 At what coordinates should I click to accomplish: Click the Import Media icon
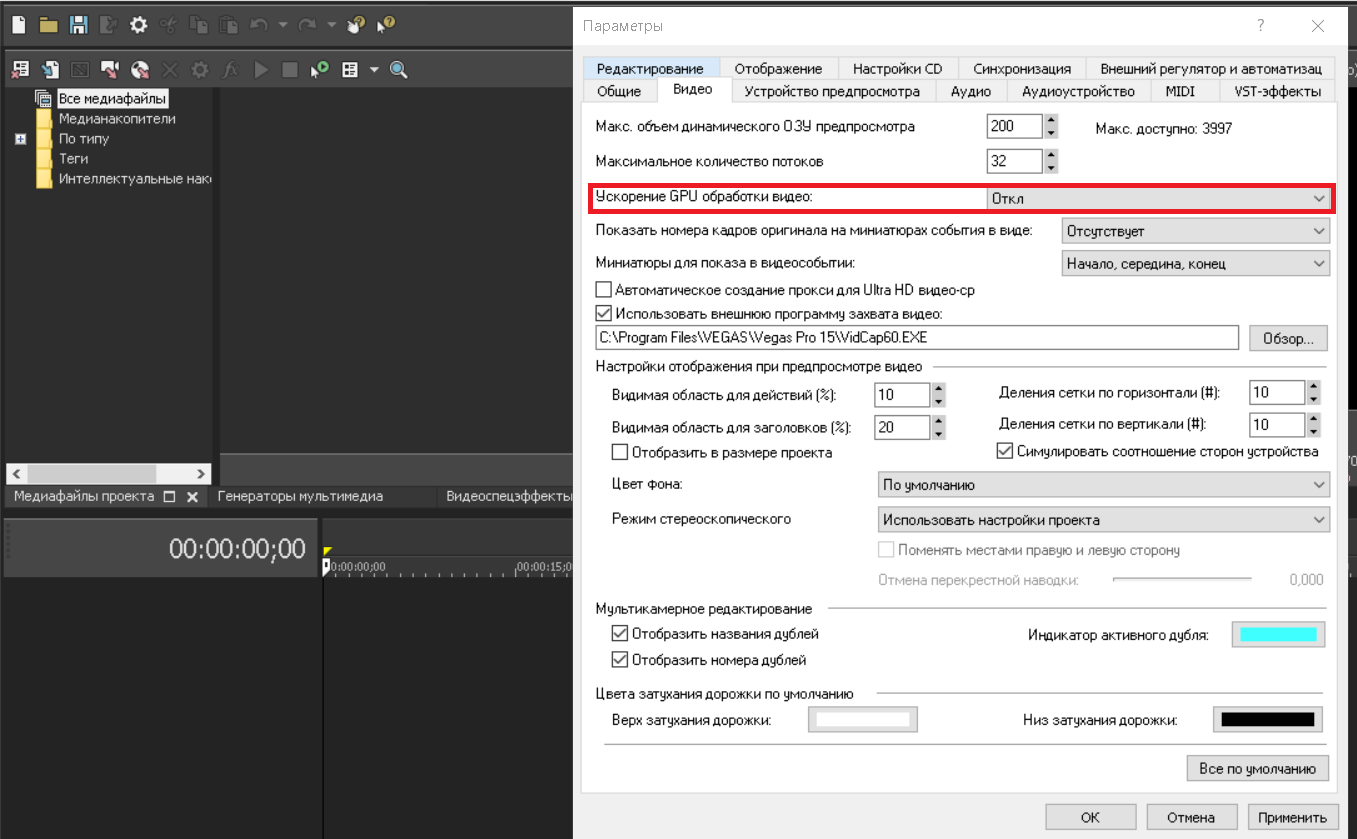coord(49,70)
